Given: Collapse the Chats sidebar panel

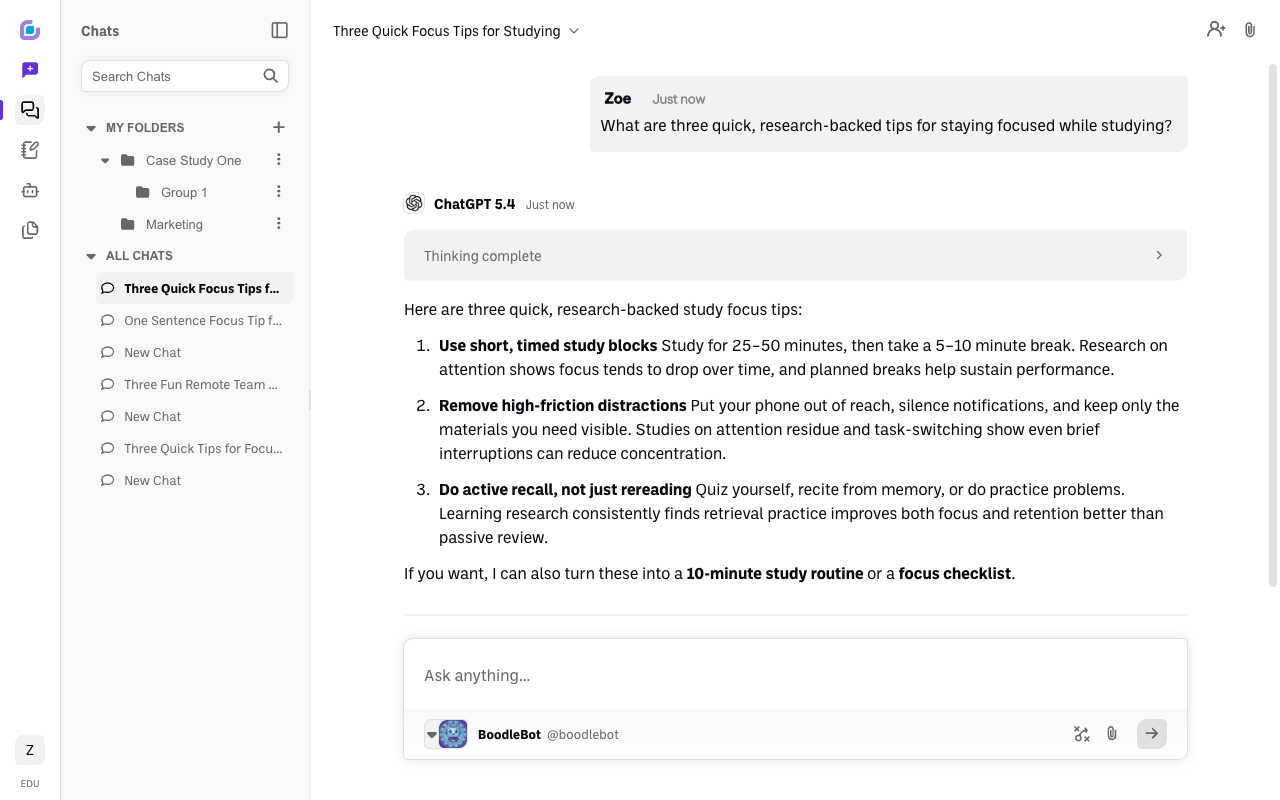Looking at the screenshot, I should tap(280, 31).
